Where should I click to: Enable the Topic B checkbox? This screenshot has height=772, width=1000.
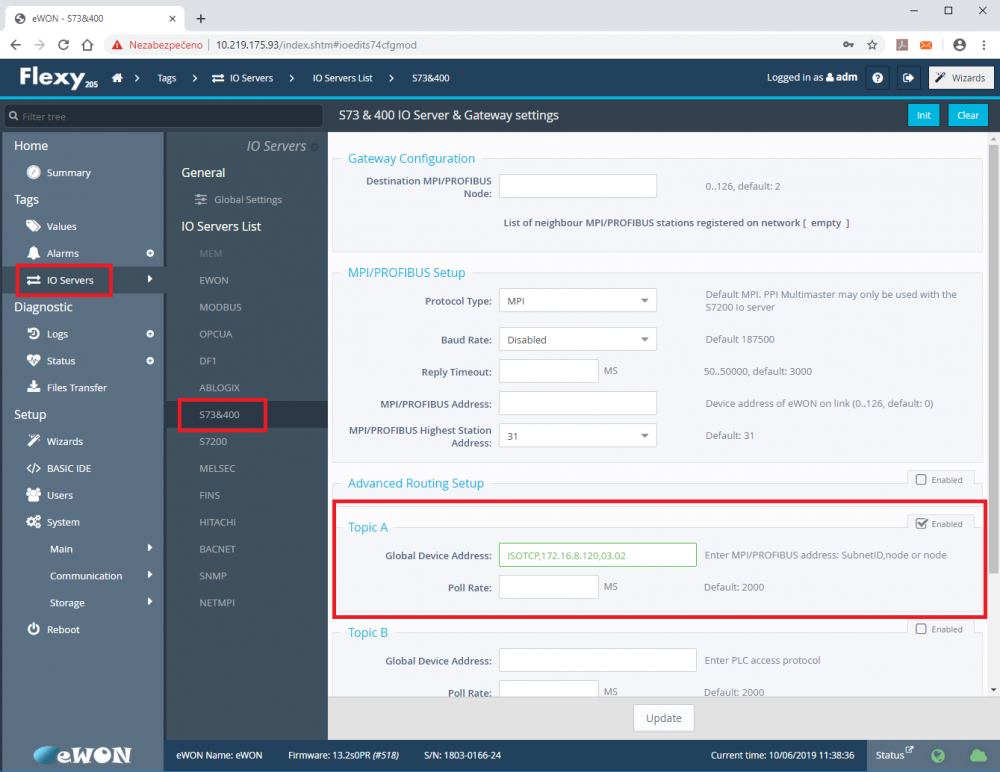pyautogui.click(x=921, y=628)
